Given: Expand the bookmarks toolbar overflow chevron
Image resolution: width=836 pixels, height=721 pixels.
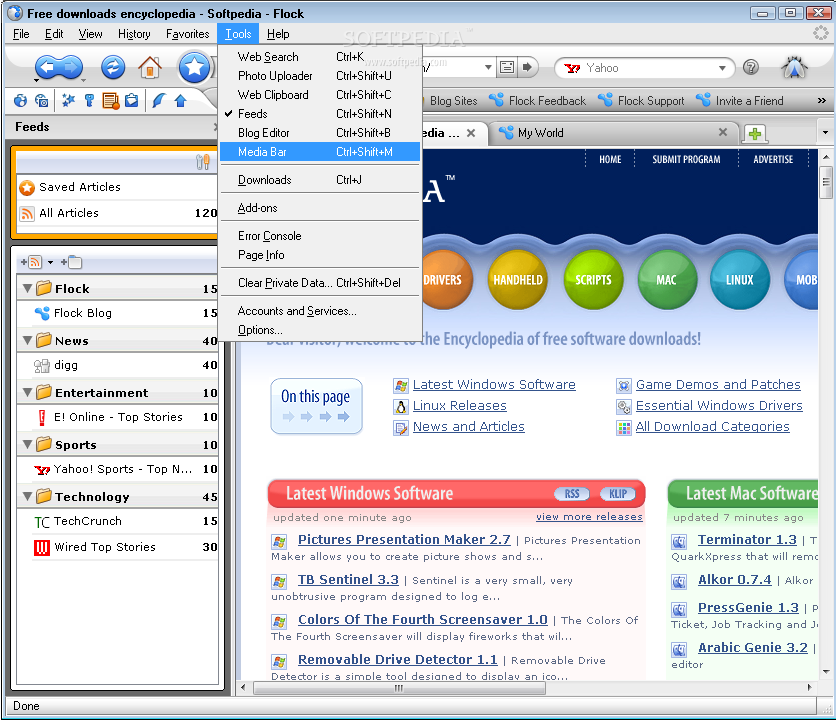Looking at the screenshot, I should (x=822, y=100).
